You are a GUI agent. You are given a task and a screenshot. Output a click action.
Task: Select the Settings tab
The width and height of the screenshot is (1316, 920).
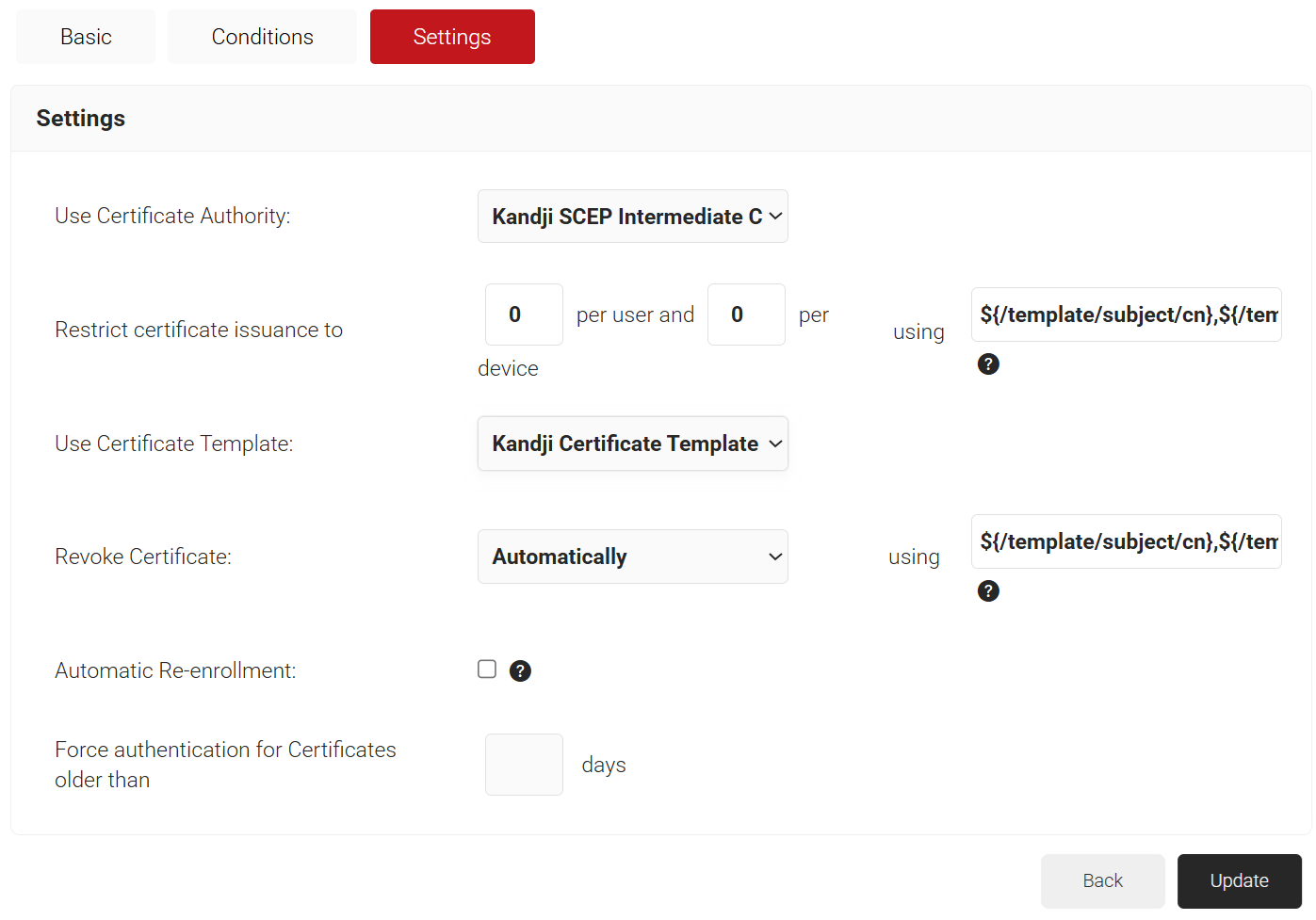(452, 37)
